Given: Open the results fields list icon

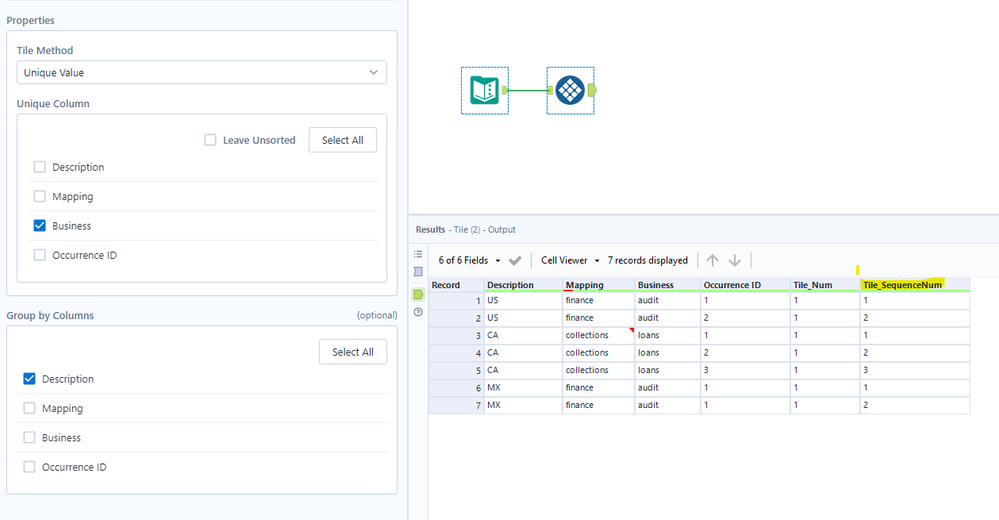Looking at the screenshot, I should coord(418,254).
